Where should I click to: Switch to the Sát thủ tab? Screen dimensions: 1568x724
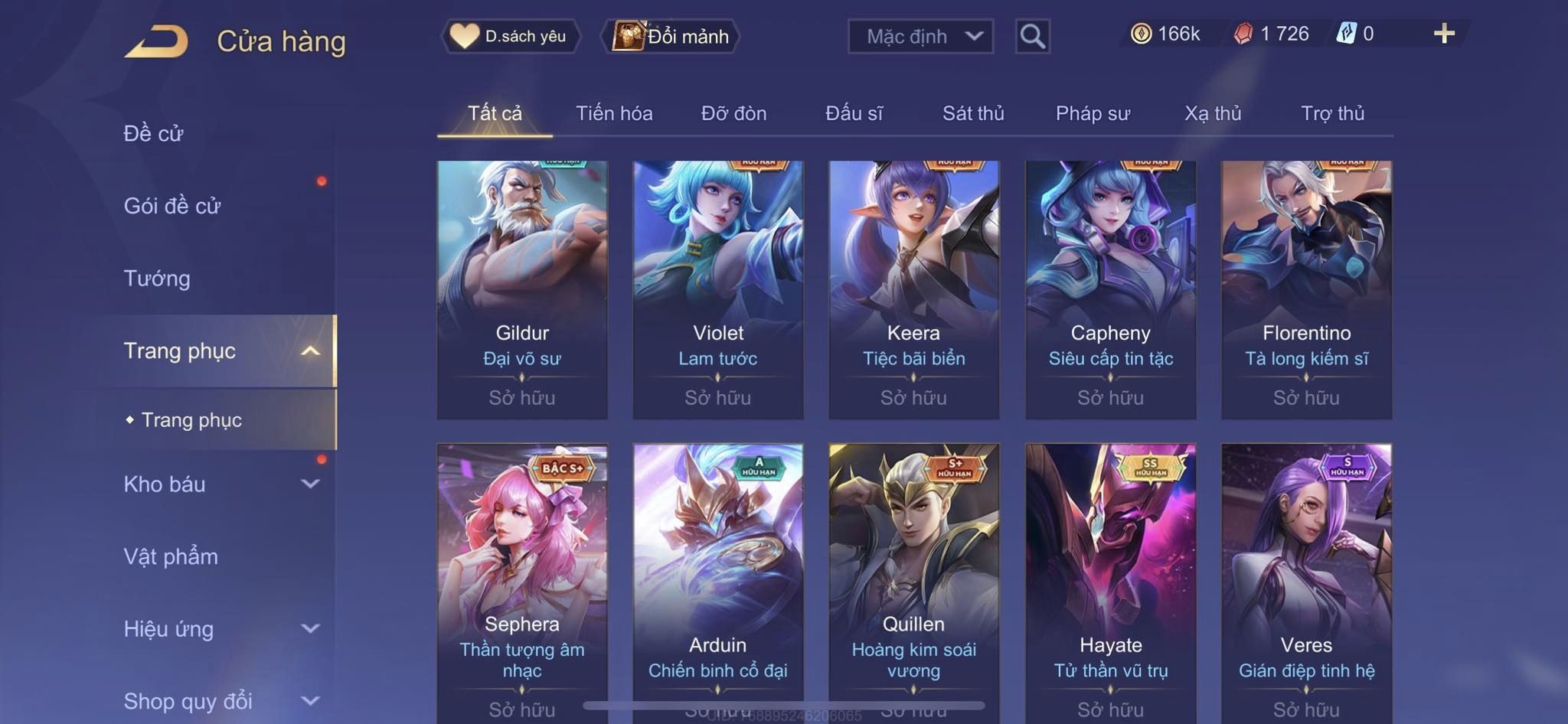[973, 113]
